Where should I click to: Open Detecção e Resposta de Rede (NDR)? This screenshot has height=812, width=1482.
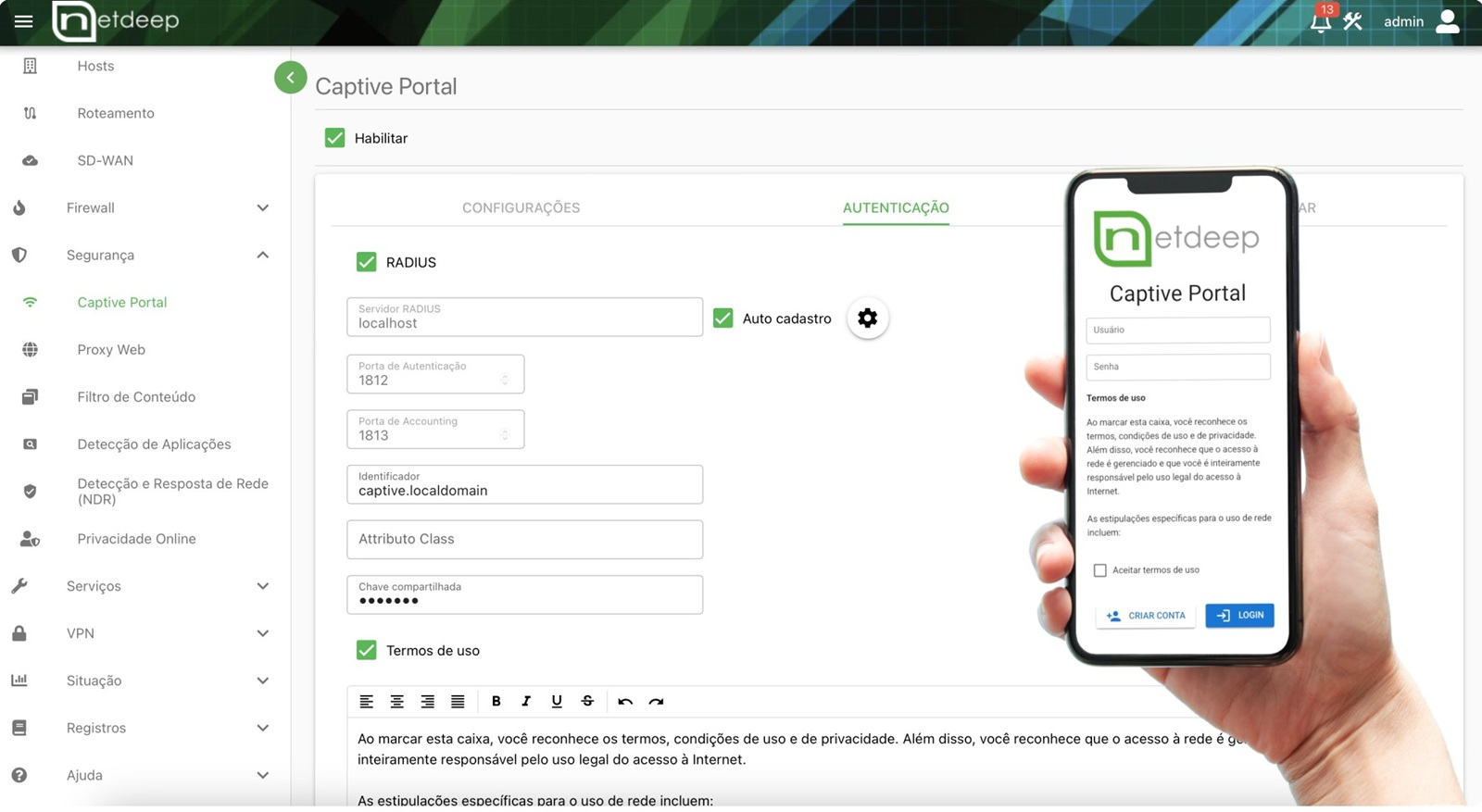(x=172, y=492)
